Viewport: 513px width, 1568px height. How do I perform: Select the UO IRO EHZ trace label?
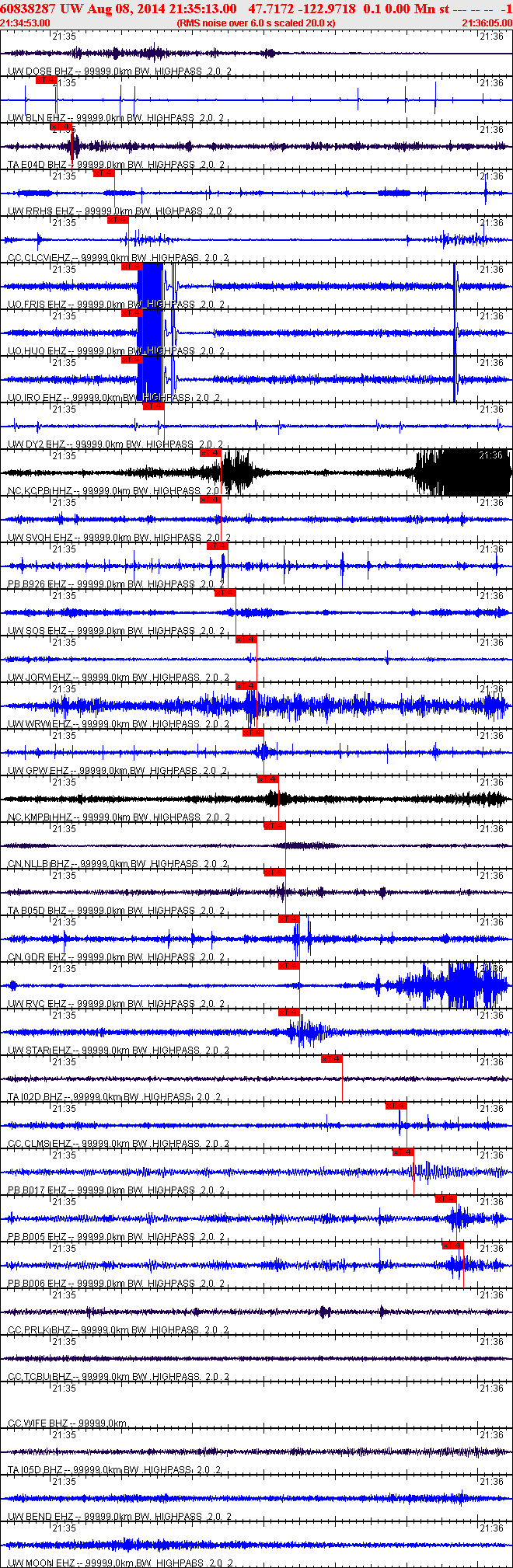pyautogui.click(x=113, y=398)
